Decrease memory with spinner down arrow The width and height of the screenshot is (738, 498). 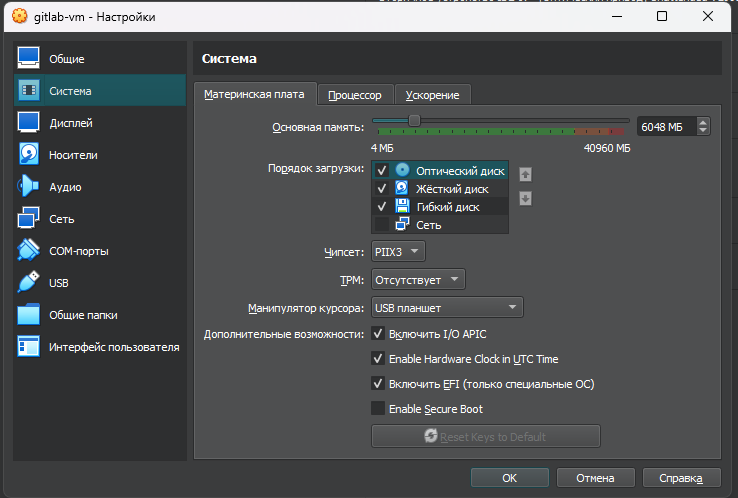click(x=703, y=130)
